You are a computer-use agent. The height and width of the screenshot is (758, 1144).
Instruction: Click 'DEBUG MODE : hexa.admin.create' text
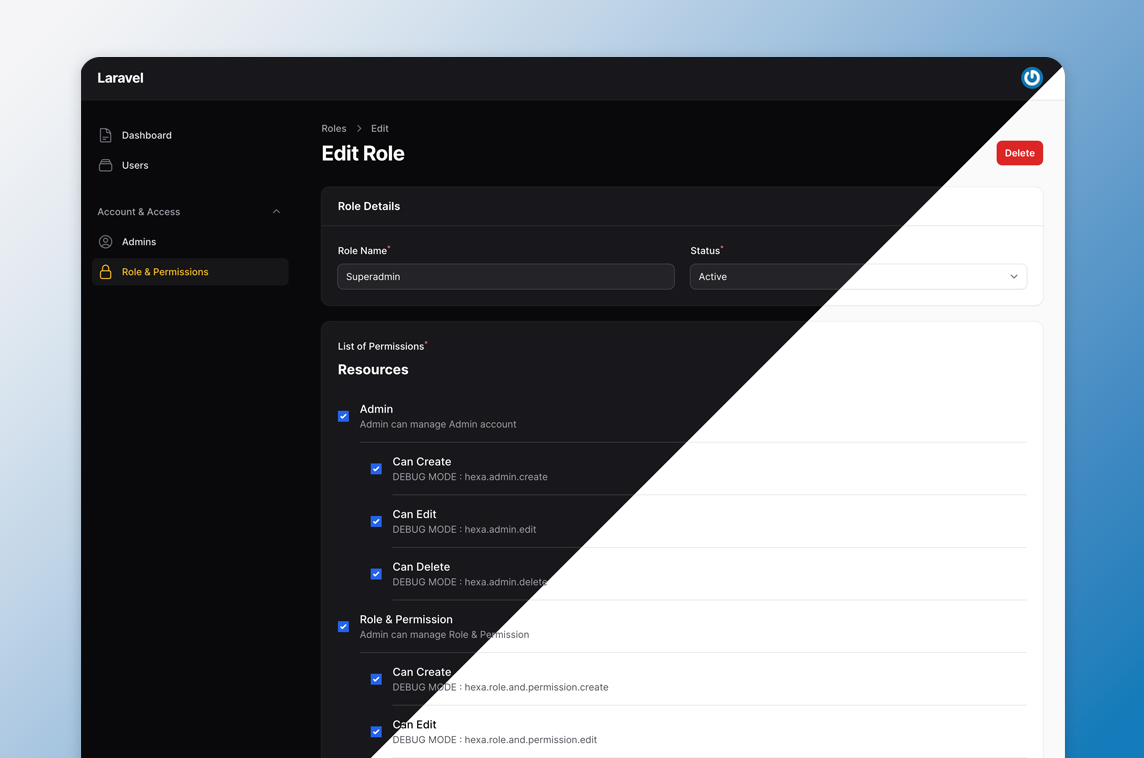coord(470,477)
